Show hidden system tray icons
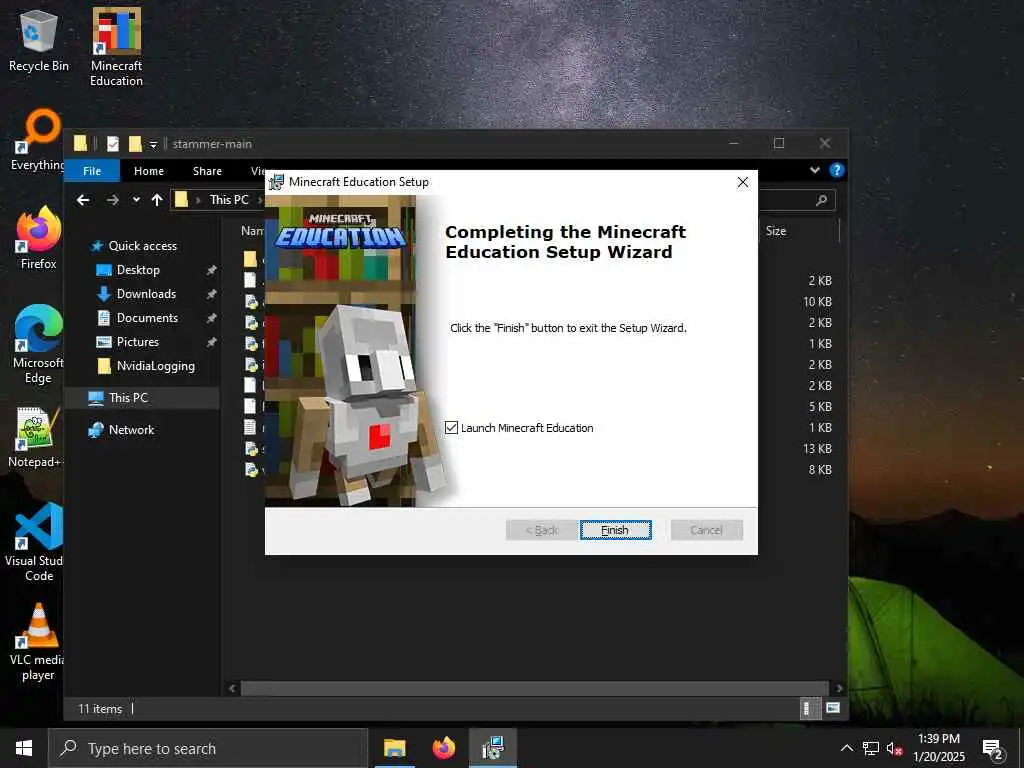 846,748
